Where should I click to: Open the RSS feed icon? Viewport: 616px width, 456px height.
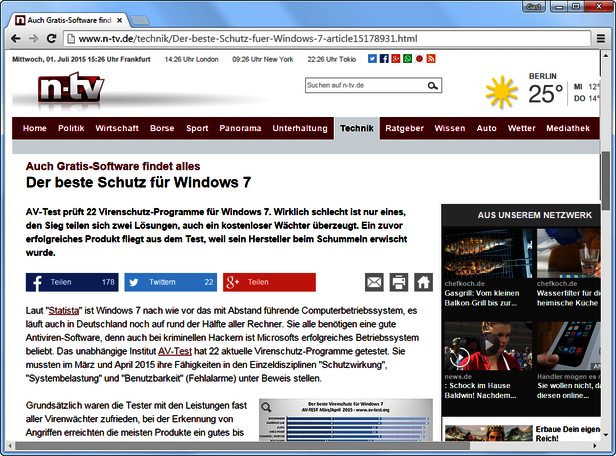point(431,59)
